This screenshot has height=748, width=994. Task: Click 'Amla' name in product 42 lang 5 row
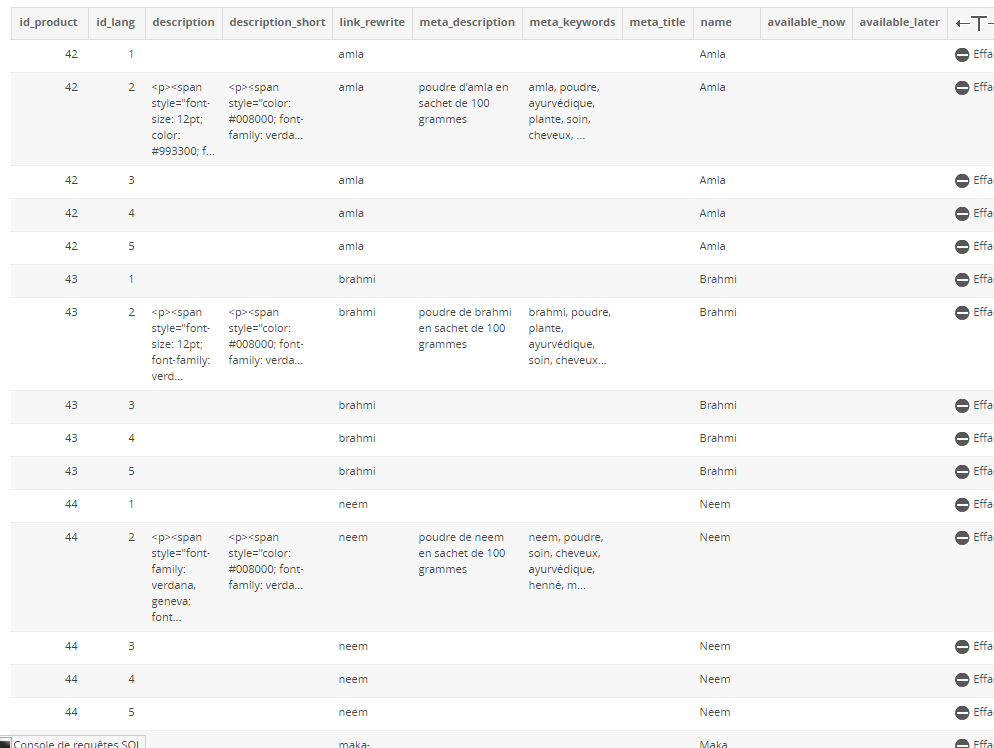[712, 247]
